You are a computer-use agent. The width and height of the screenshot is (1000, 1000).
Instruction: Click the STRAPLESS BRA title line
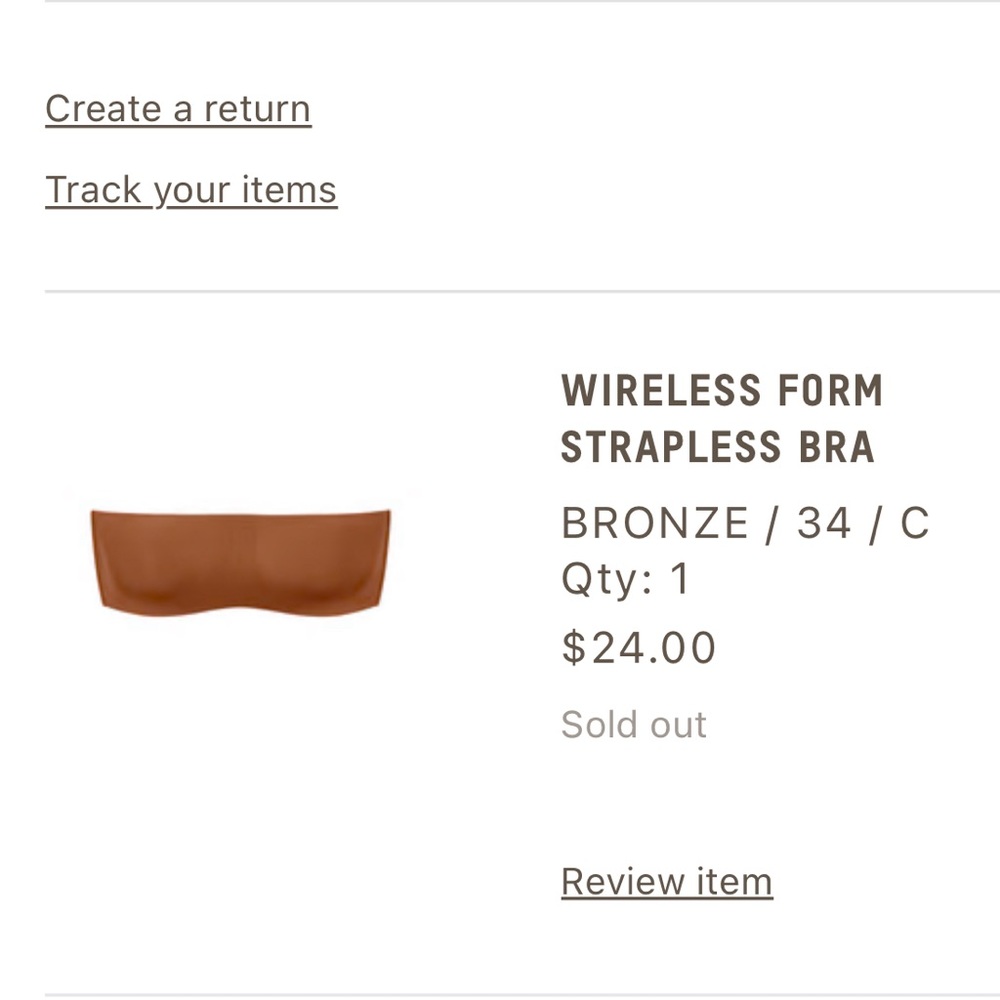pos(718,449)
